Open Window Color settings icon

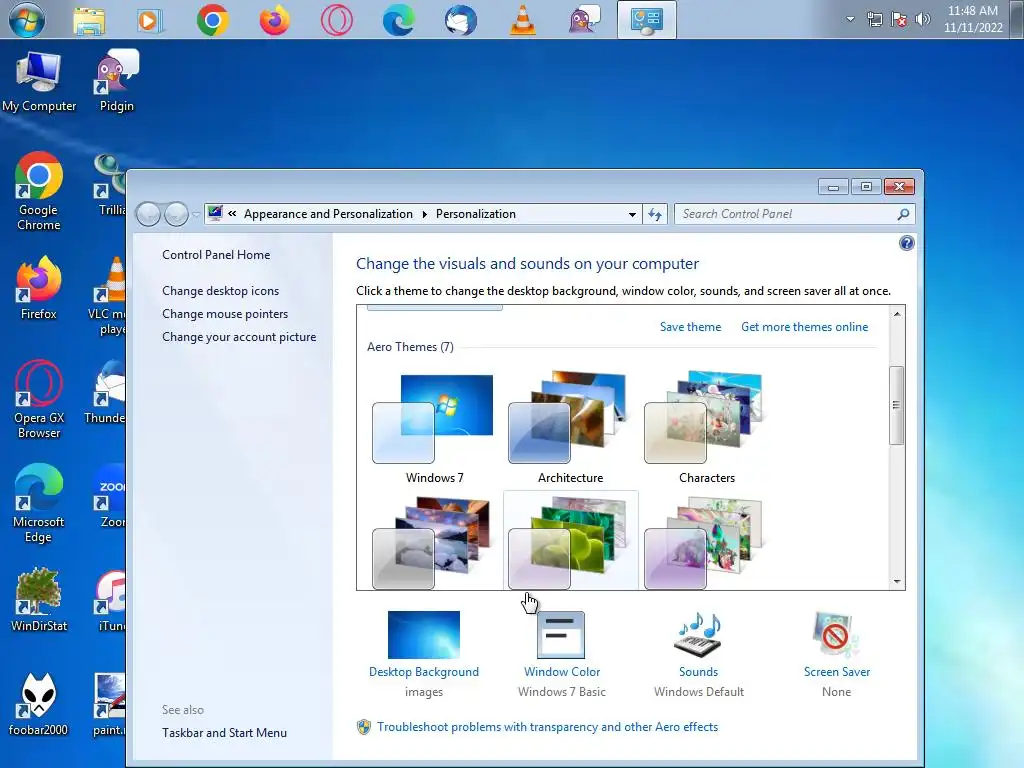point(561,635)
